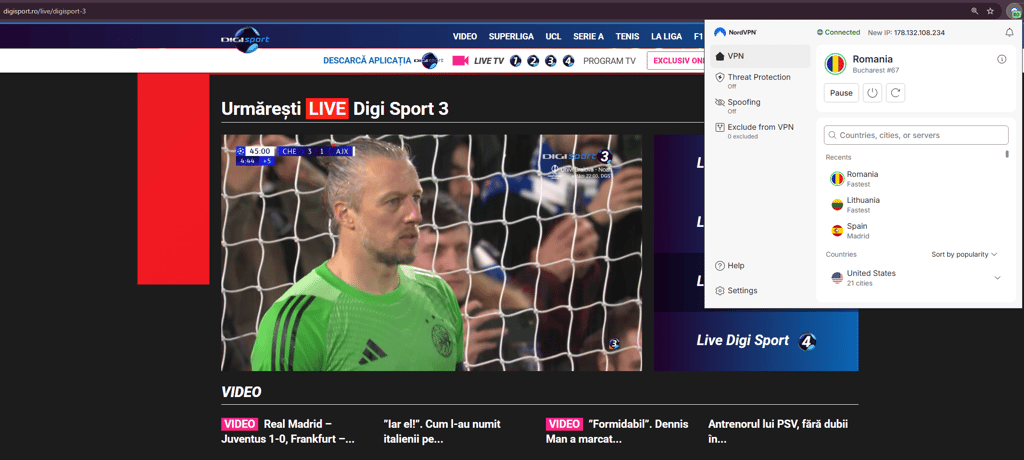The height and width of the screenshot is (460, 1024).
Task: Click the pink Live TV camera icon
Action: click(x=460, y=61)
